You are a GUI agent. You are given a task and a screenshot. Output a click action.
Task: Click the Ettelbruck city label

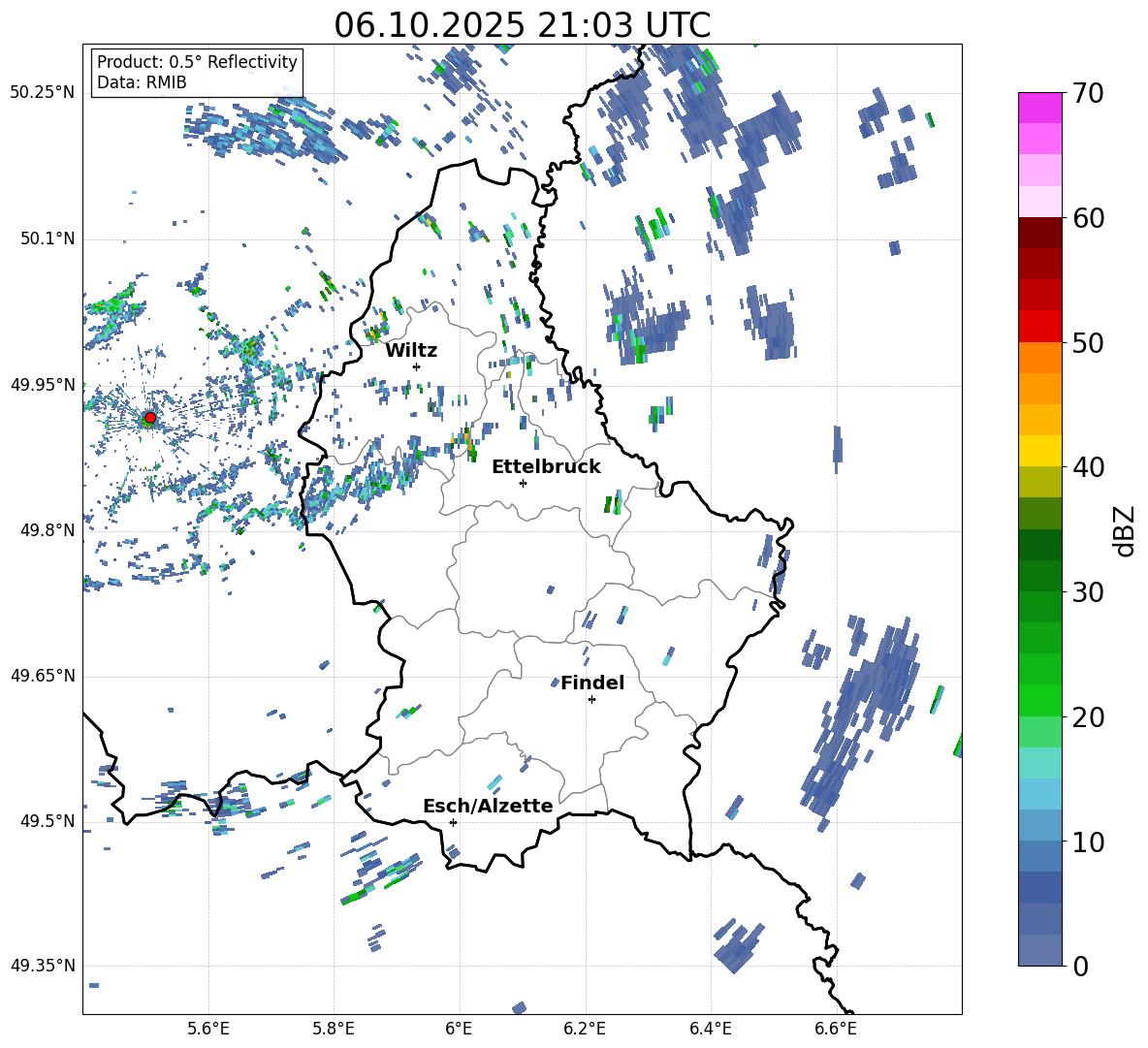click(x=546, y=467)
